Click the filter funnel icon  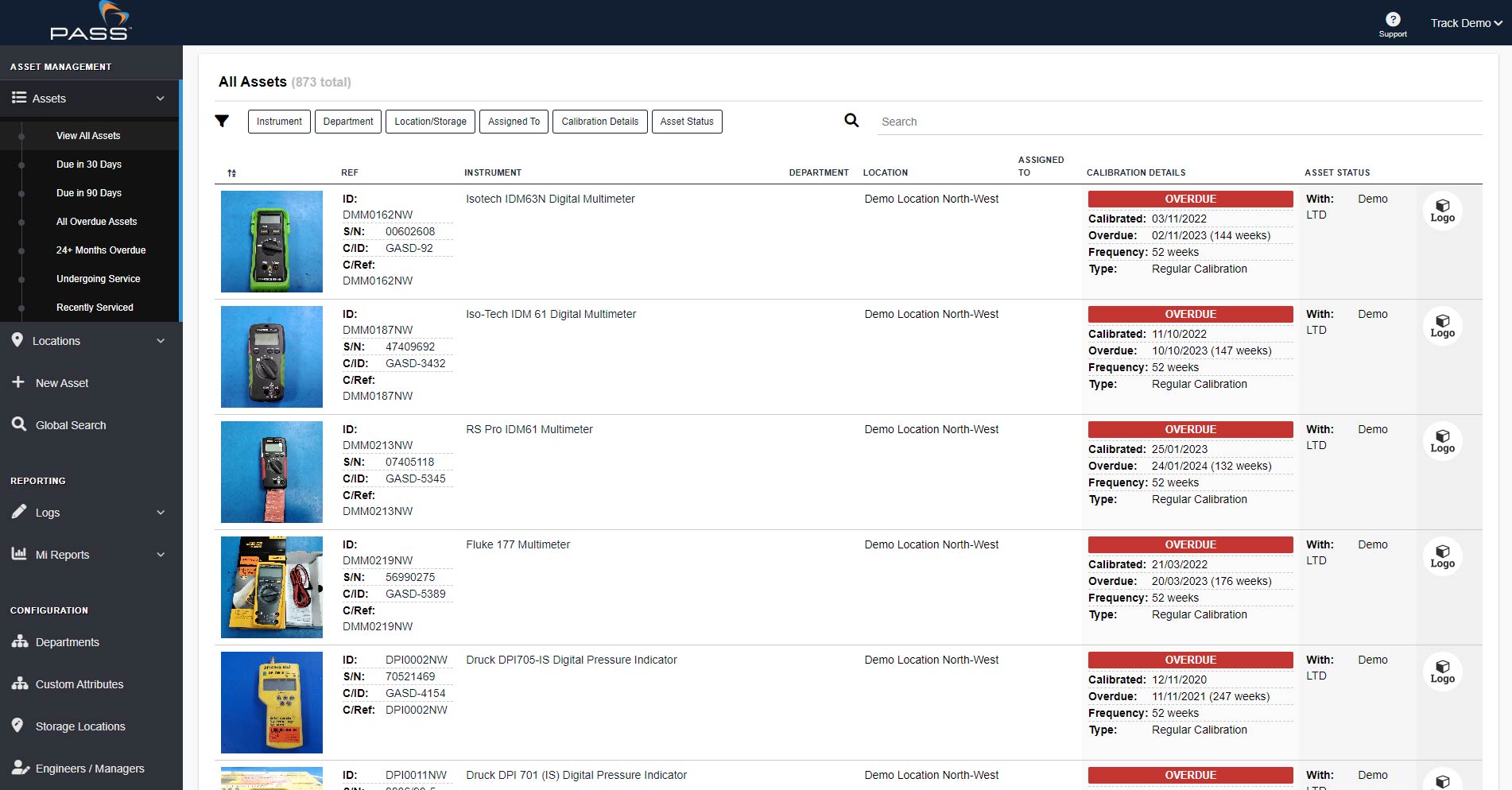click(222, 121)
